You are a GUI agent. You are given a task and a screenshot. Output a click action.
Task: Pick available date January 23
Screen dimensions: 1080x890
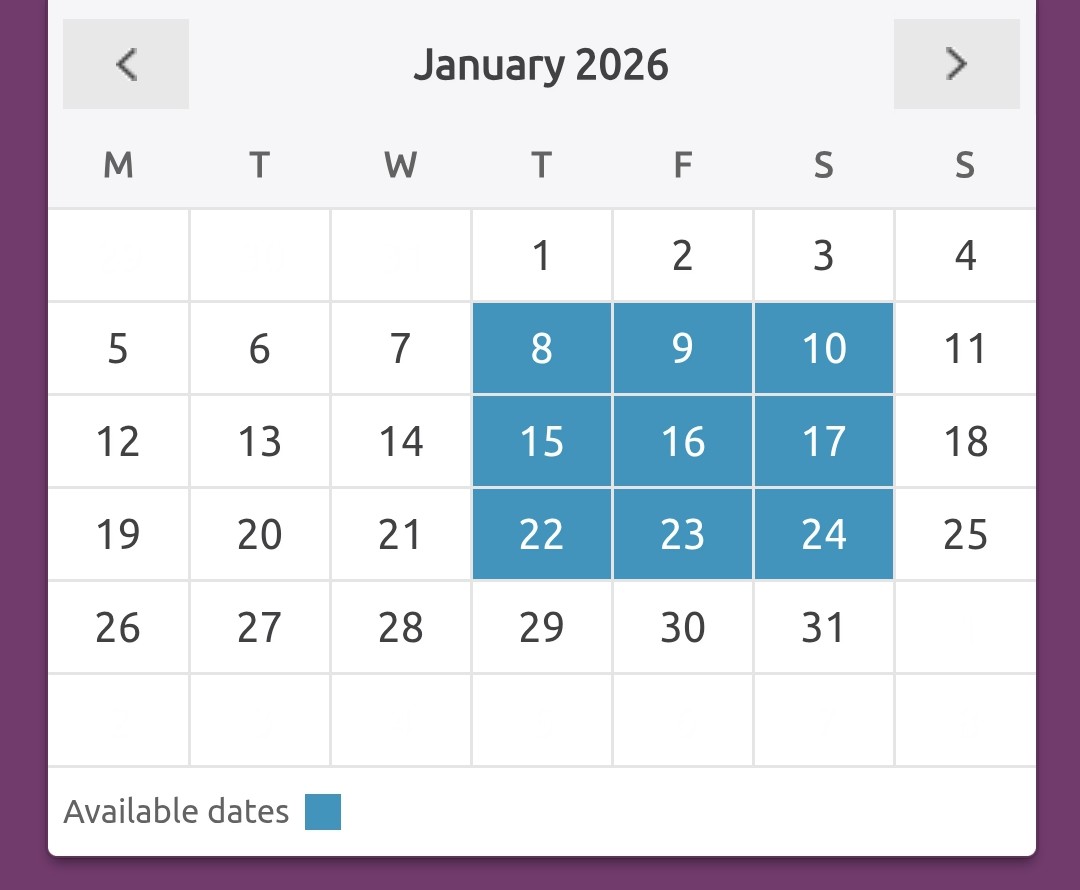click(683, 535)
